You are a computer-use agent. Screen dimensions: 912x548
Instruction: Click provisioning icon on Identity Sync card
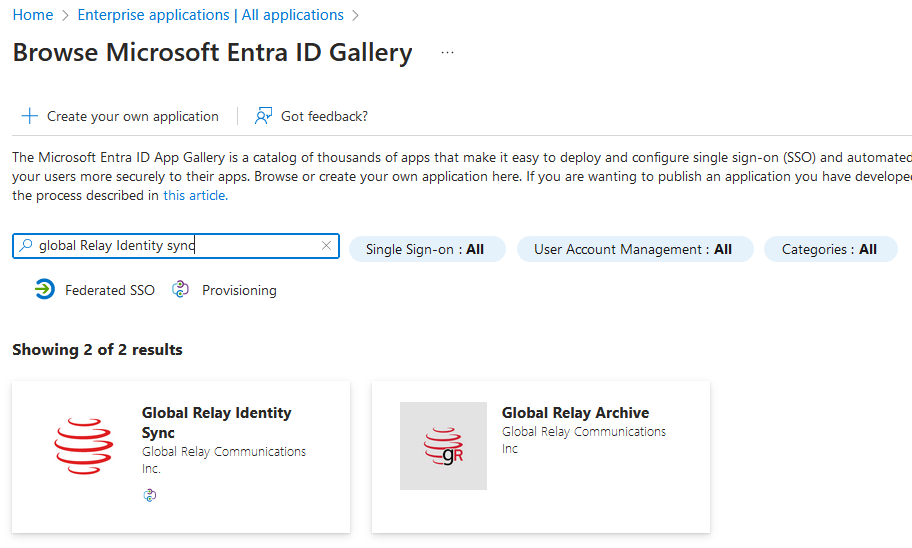click(149, 495)
